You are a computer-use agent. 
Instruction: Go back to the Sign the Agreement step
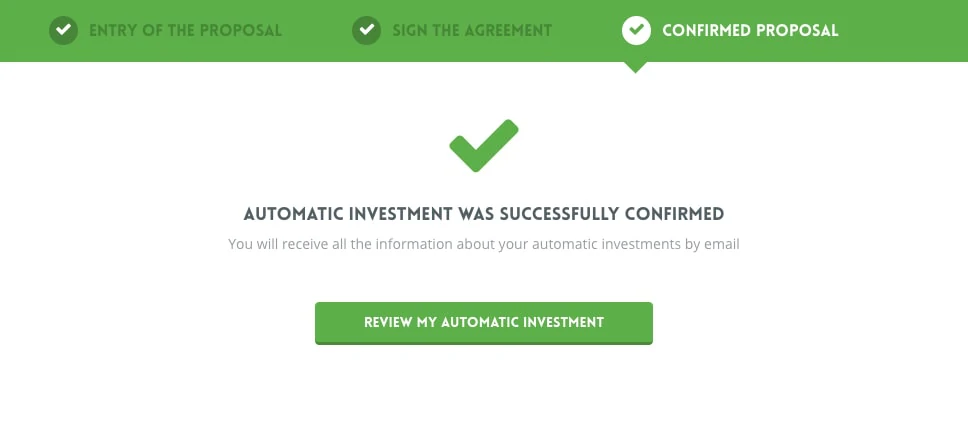point(472,30)
